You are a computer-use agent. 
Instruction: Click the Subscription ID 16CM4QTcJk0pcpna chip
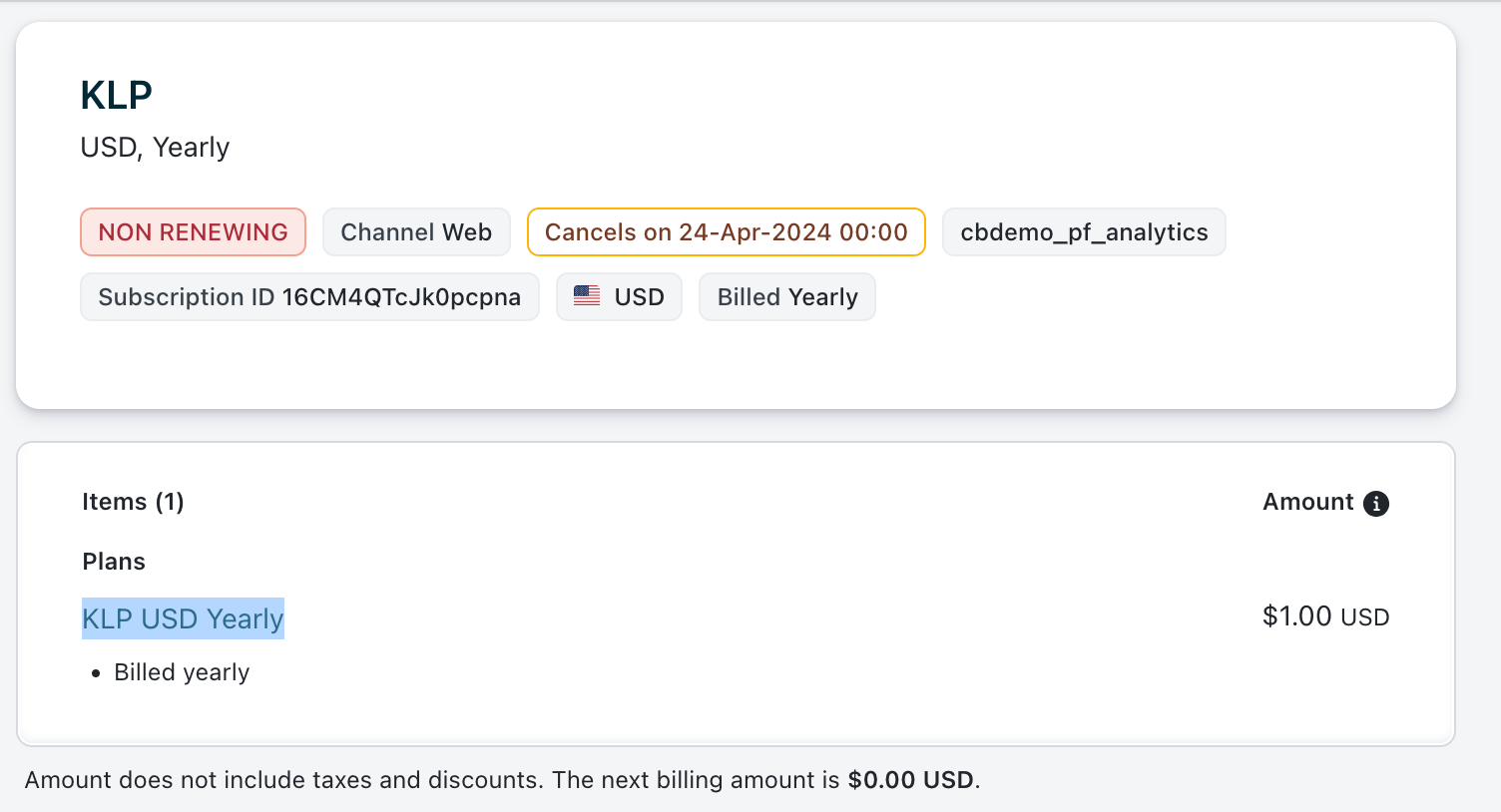pyautogui.click(x=309, y=297)
